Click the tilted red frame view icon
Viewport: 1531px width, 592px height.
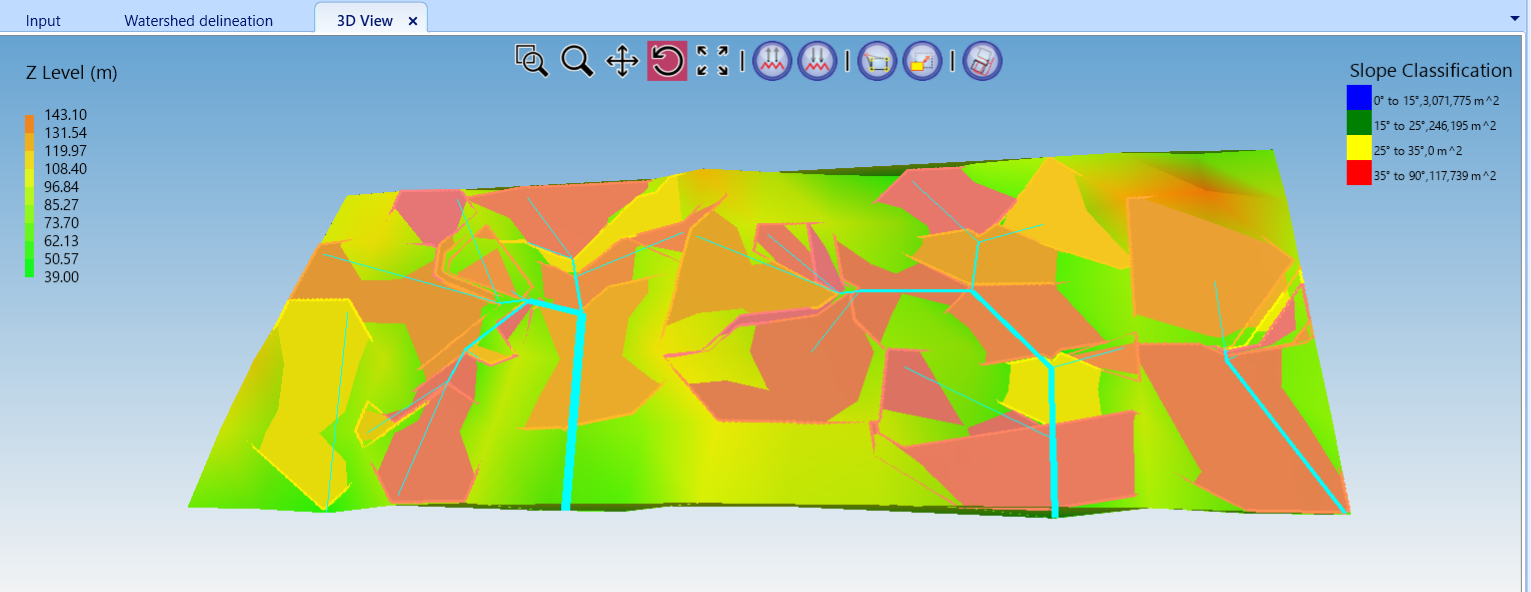983,61
